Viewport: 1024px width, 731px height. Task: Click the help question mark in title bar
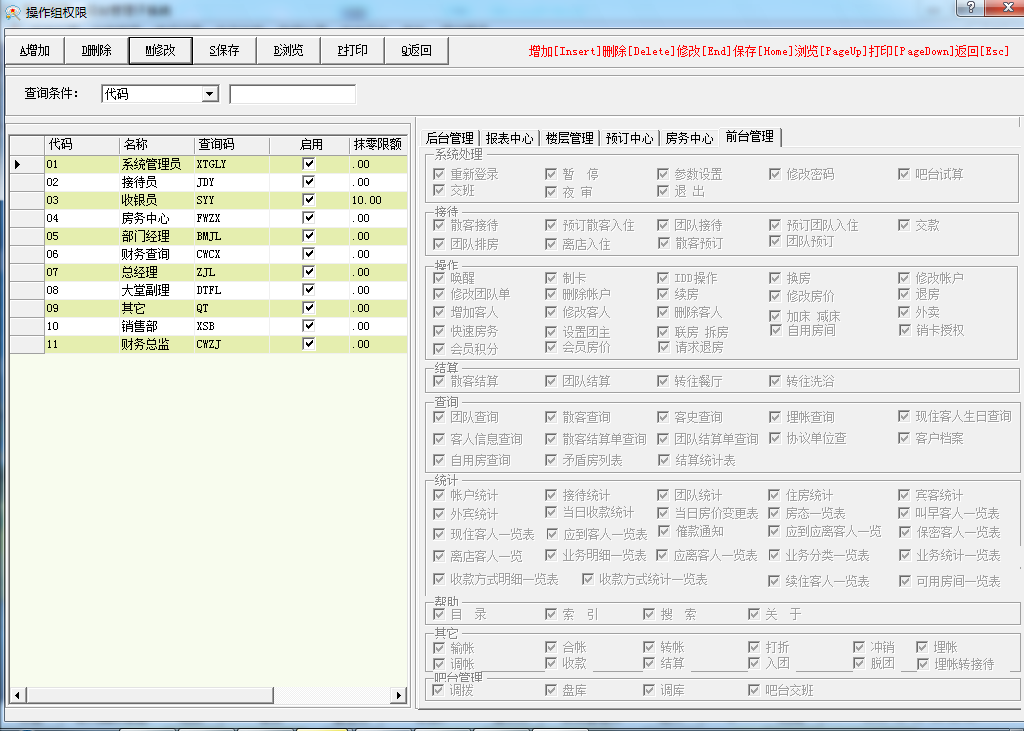(968, 8)
